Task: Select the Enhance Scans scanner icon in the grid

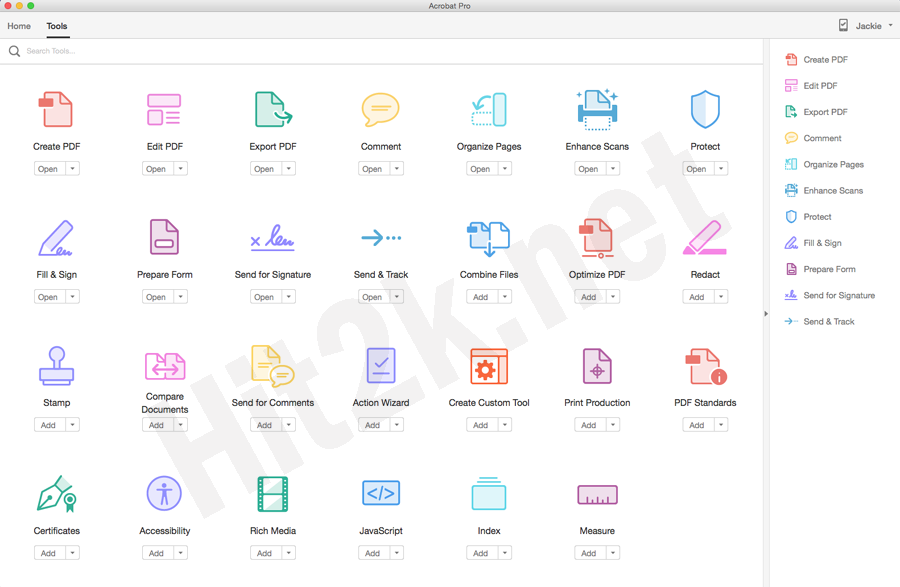Action: (x=597, y=109)
